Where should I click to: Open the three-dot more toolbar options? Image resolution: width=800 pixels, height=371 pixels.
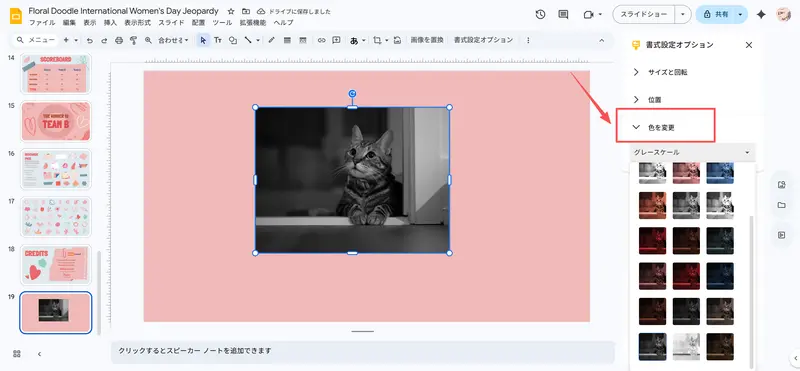coord(528,40)
